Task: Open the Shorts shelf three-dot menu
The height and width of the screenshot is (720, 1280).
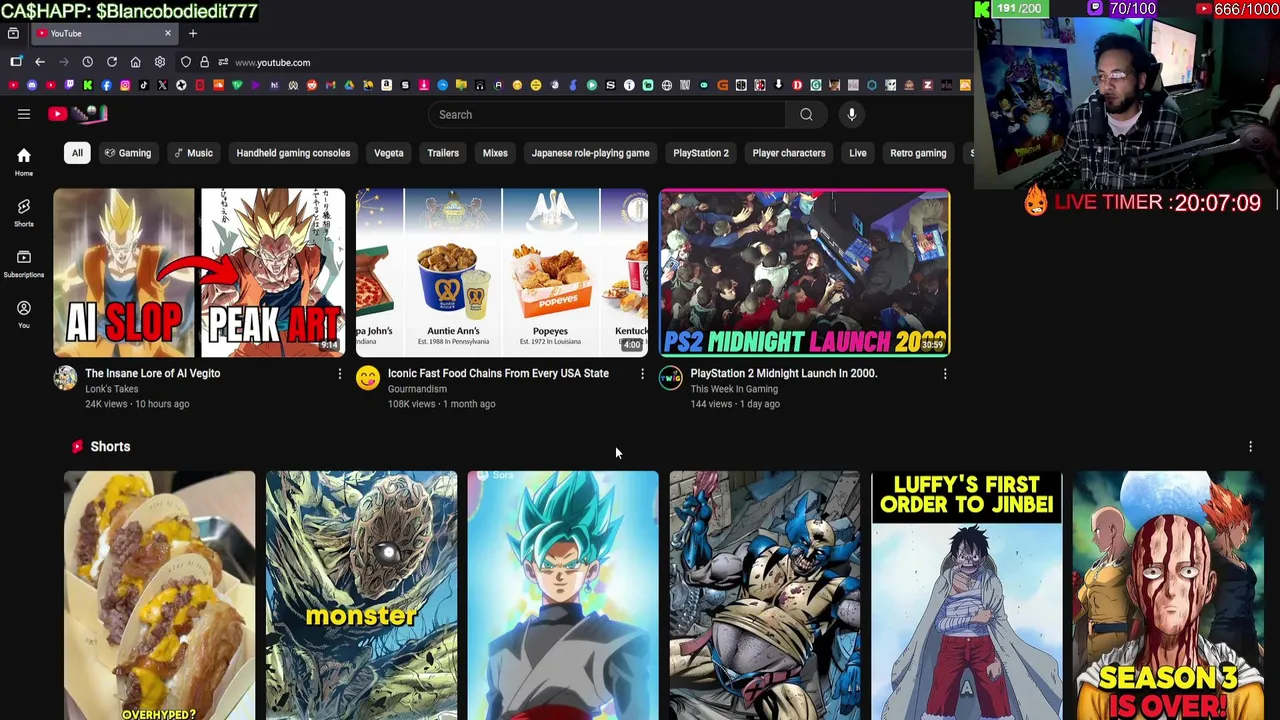Action: coord(1250,447)
